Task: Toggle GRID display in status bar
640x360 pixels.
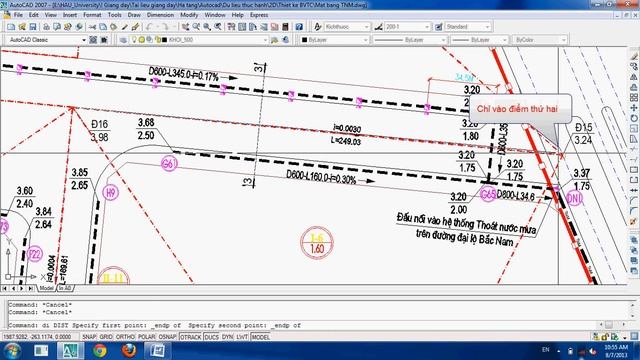Action: pos(106,337)
